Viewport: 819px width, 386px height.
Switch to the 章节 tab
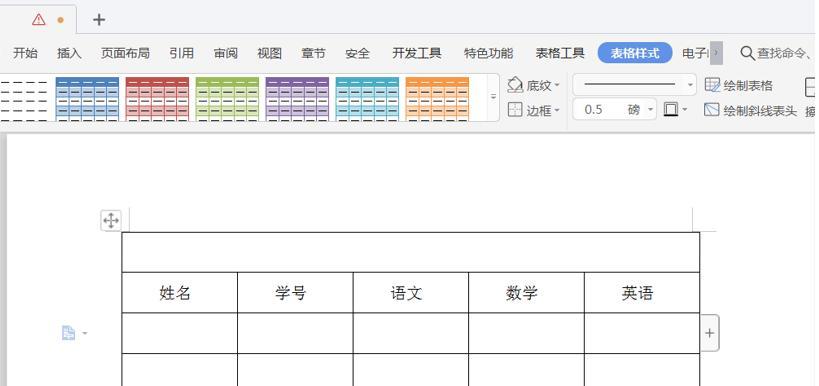click(313, 53)
